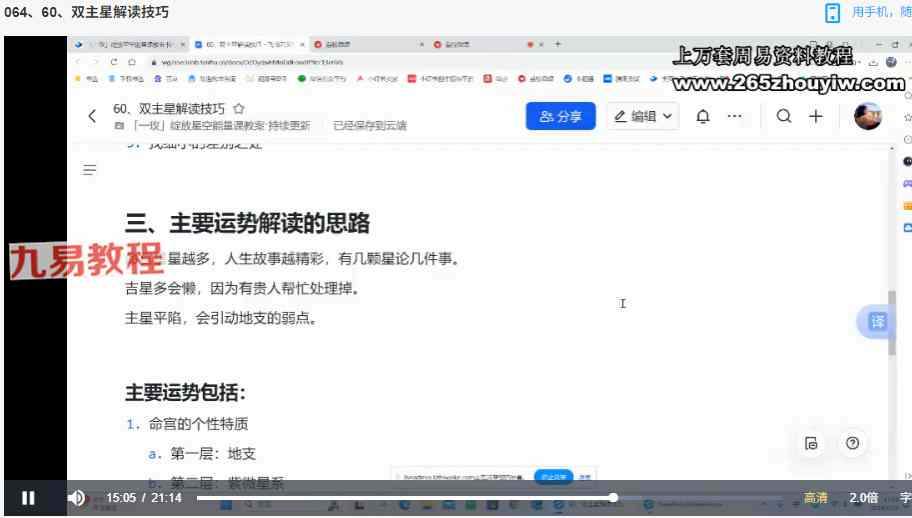
Task: Open the user profile avatar
Action: (867, 116)
